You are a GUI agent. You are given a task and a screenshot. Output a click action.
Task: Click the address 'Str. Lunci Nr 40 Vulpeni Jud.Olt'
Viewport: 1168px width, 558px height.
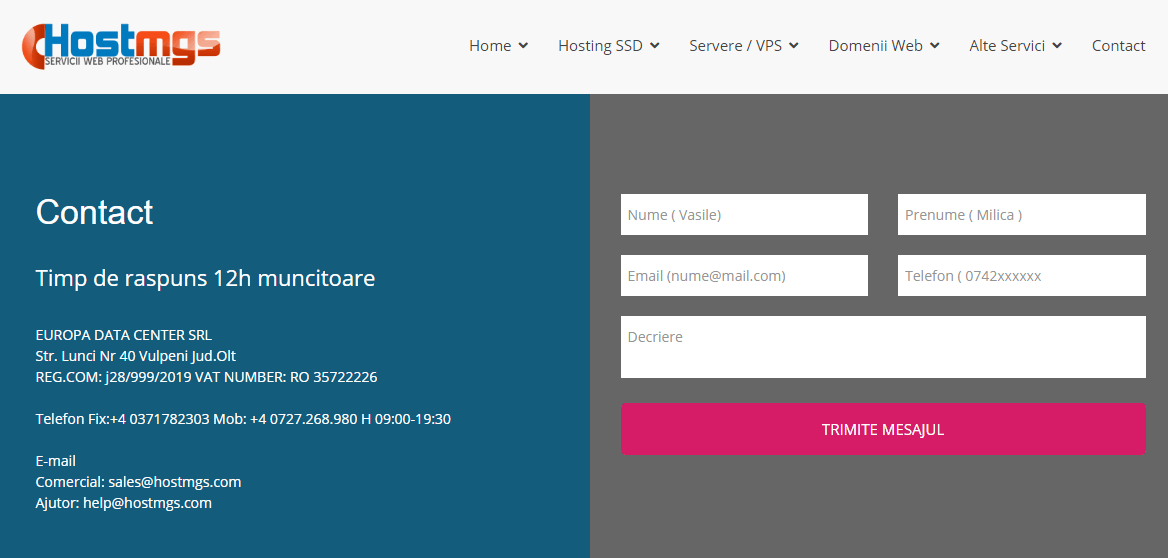[136, 356]
